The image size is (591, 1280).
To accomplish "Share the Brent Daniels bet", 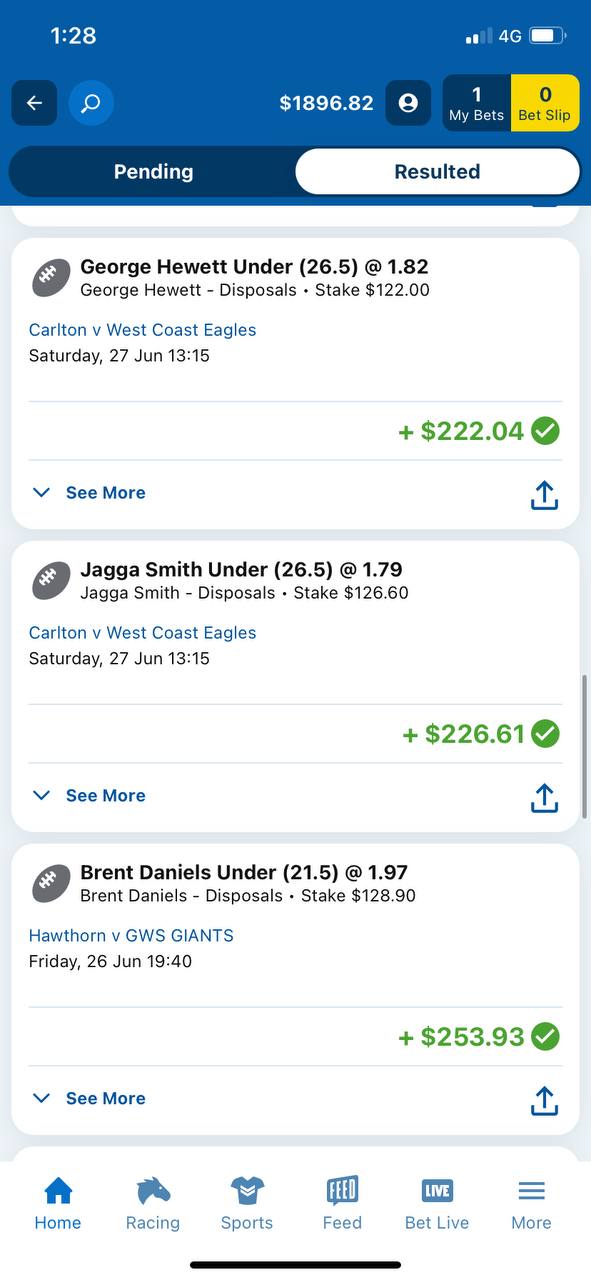I will point(544,1101).
